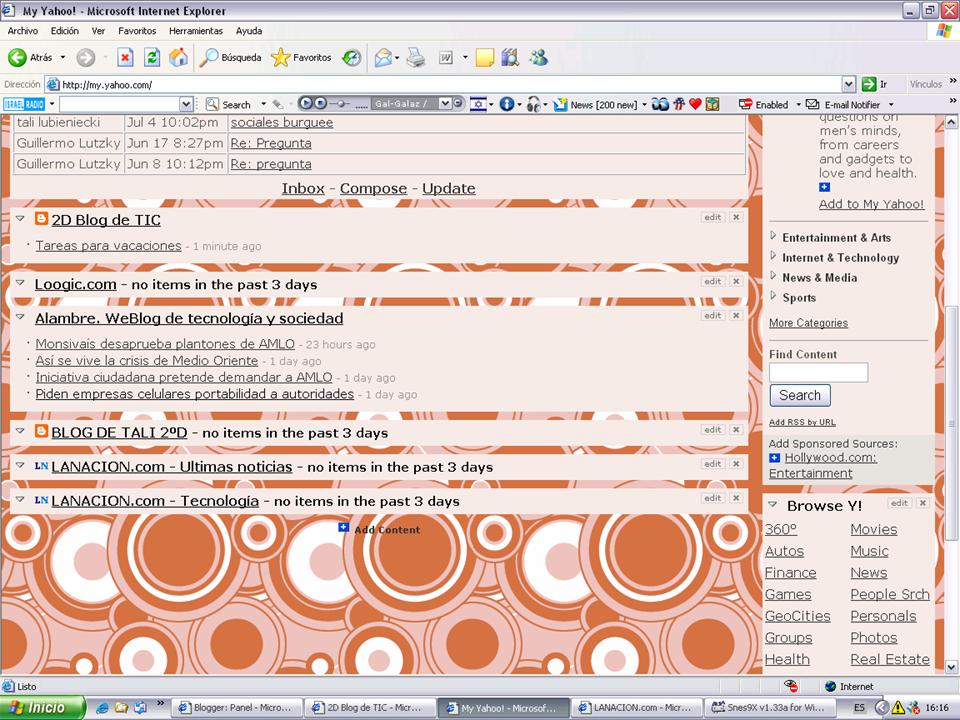Screen dimensions: 960x720
Task: Play the radio stream
Action: point(306,103)
